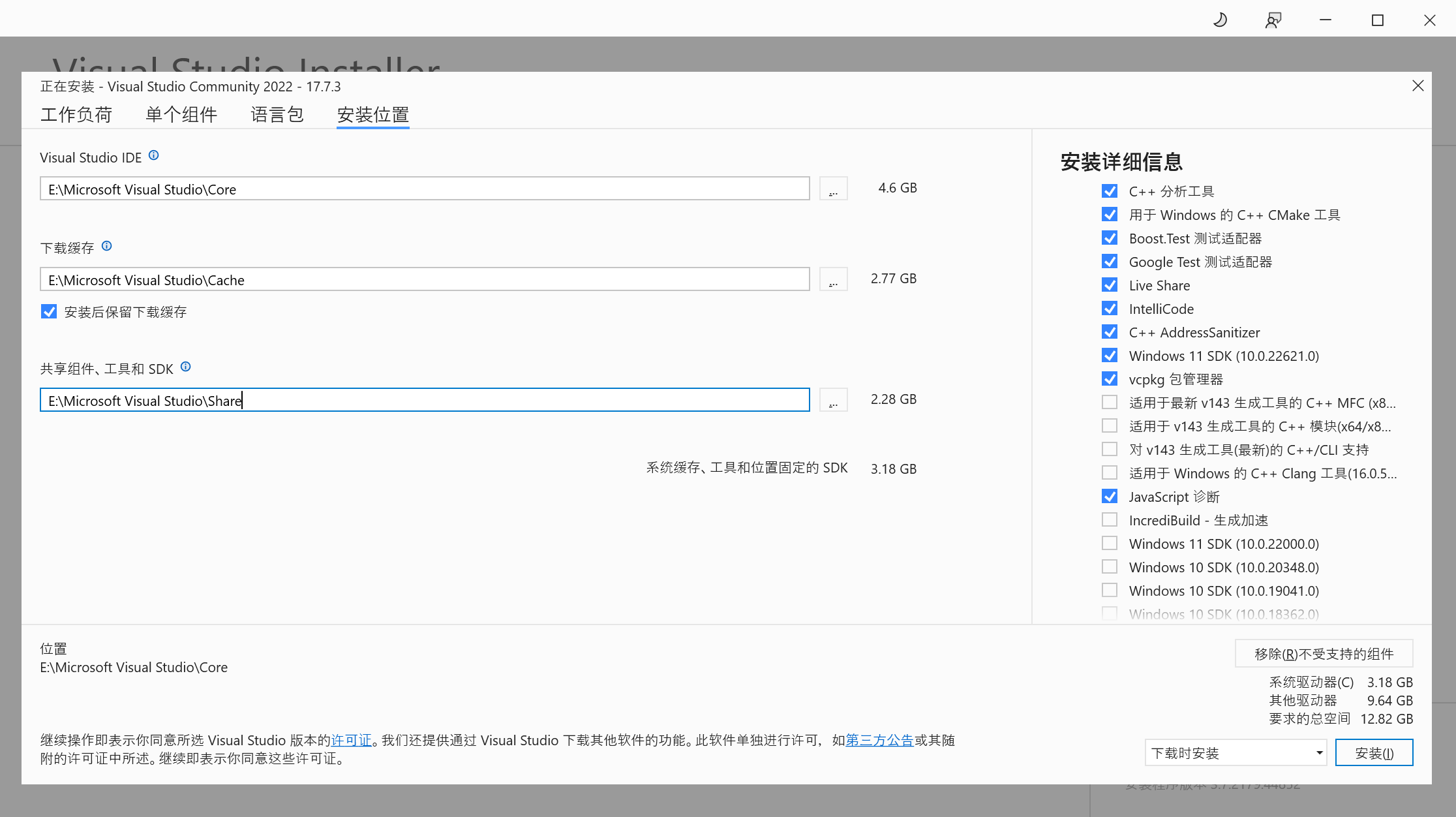Disable the IntelliCode component
Image resolution: width=1456 pixels, height=817 pixels.
pyautogui.click(x=1110, y=309)
